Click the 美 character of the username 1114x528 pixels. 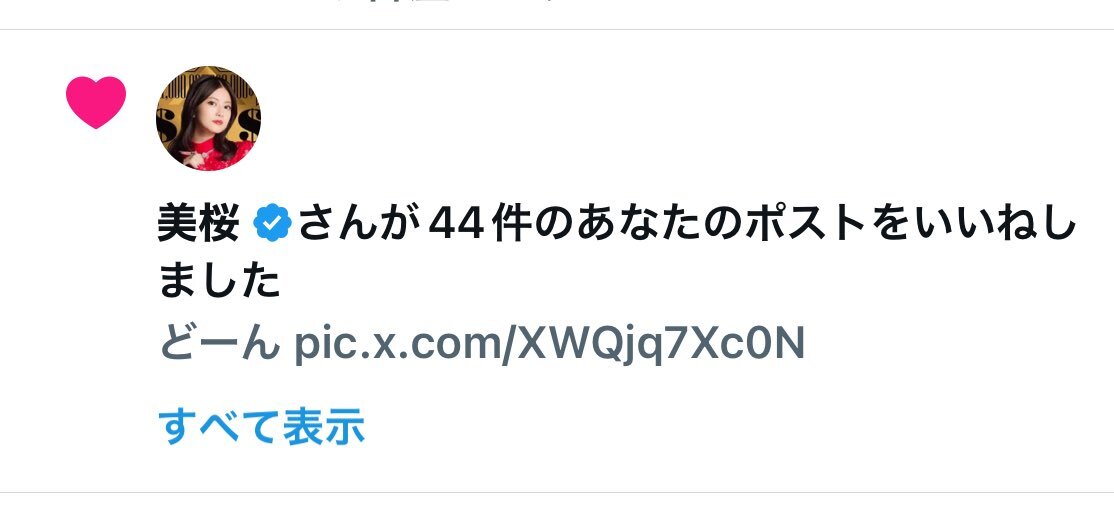coord(177,222)
